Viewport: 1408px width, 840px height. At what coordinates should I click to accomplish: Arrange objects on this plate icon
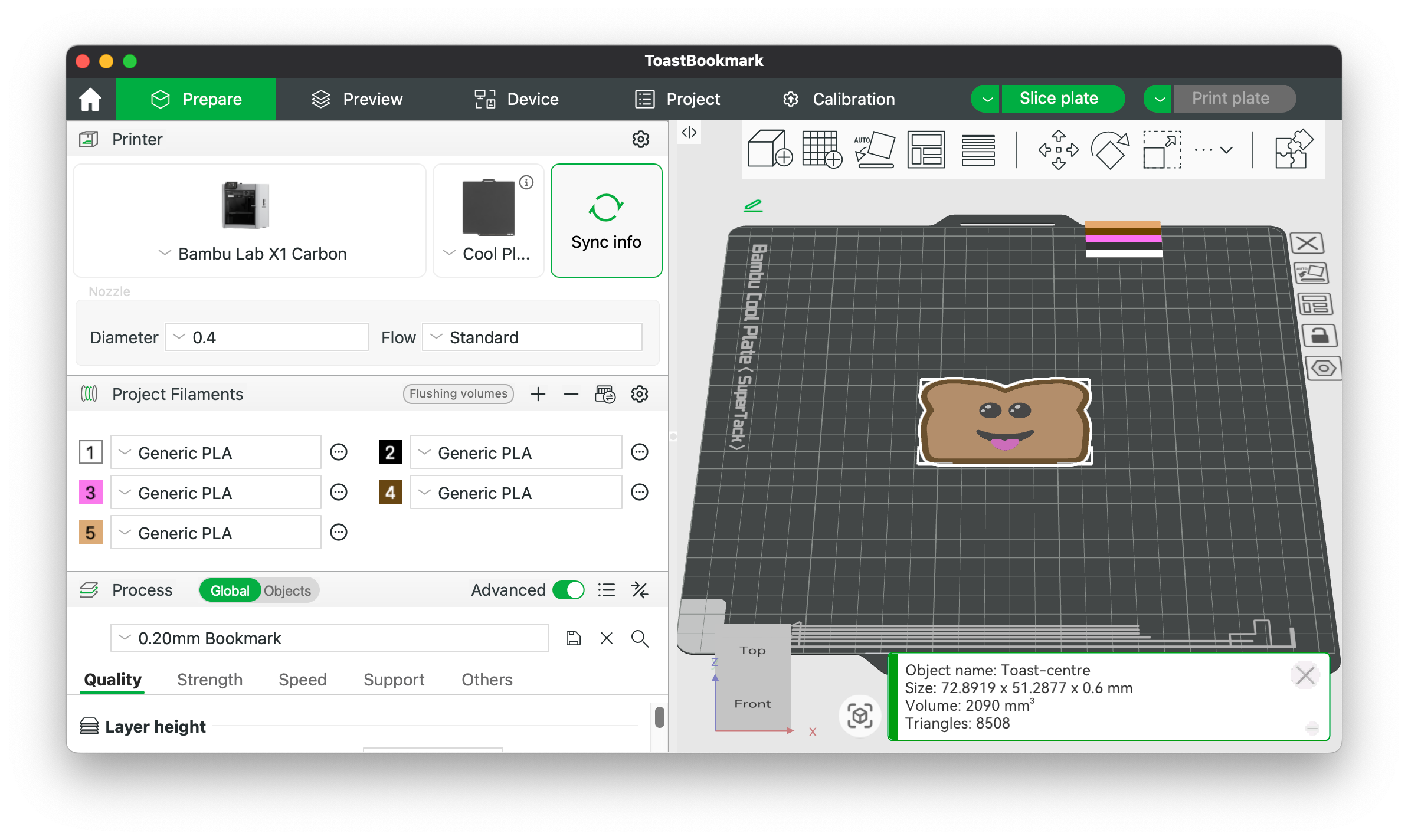click(1315, 304)
